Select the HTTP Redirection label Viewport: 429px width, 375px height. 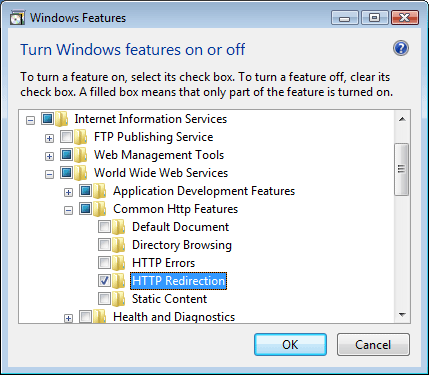(178, 281)
